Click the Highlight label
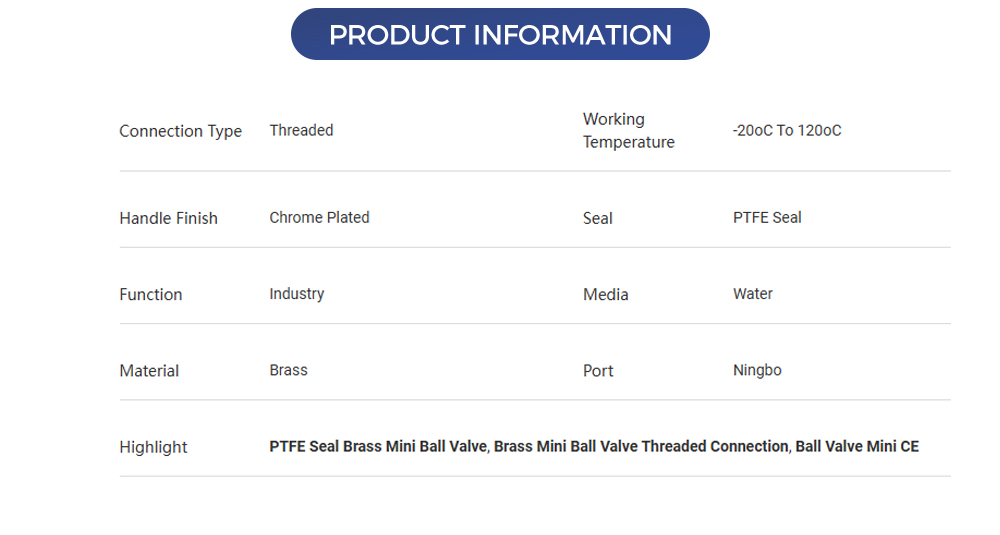 (x=153, y=447)
